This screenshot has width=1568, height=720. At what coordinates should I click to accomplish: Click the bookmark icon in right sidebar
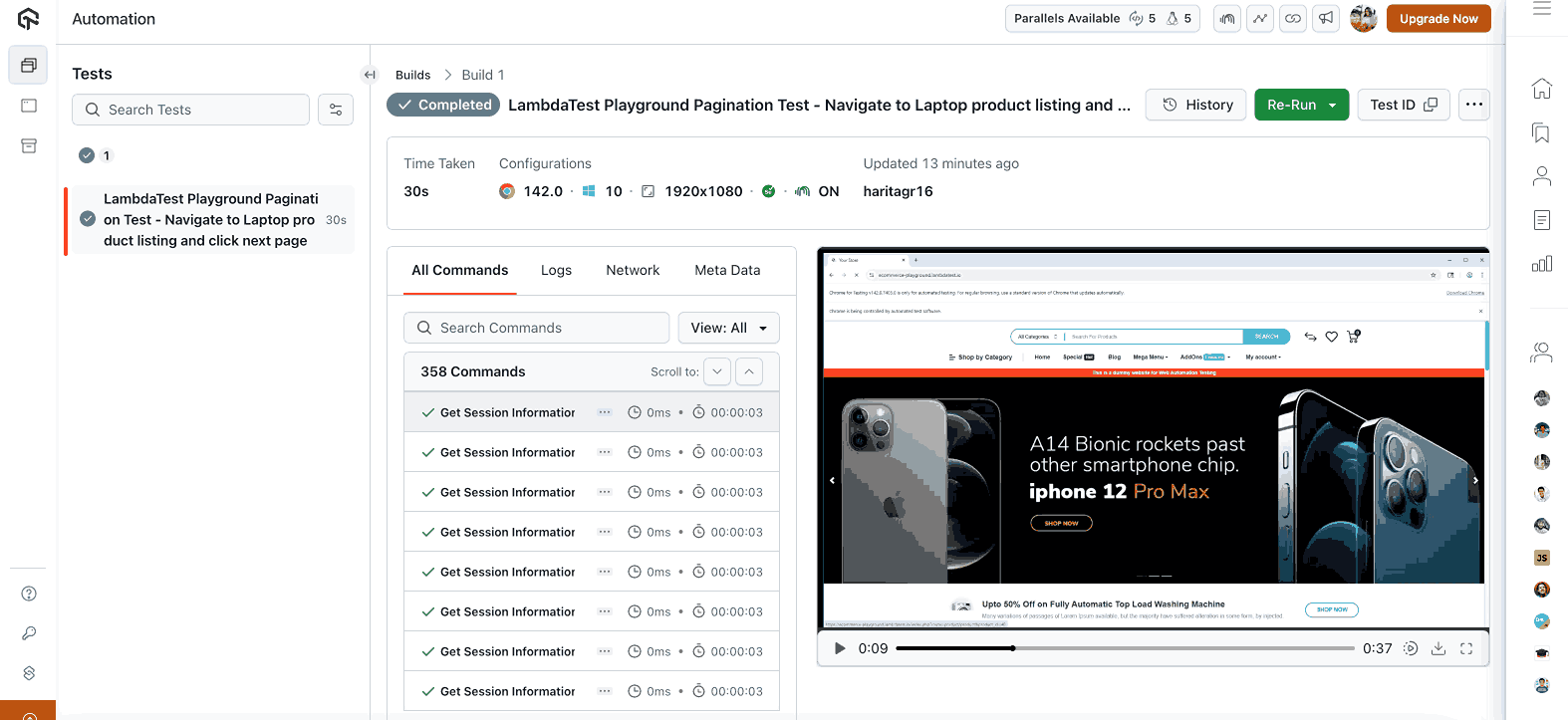(x=1541, y=132)
